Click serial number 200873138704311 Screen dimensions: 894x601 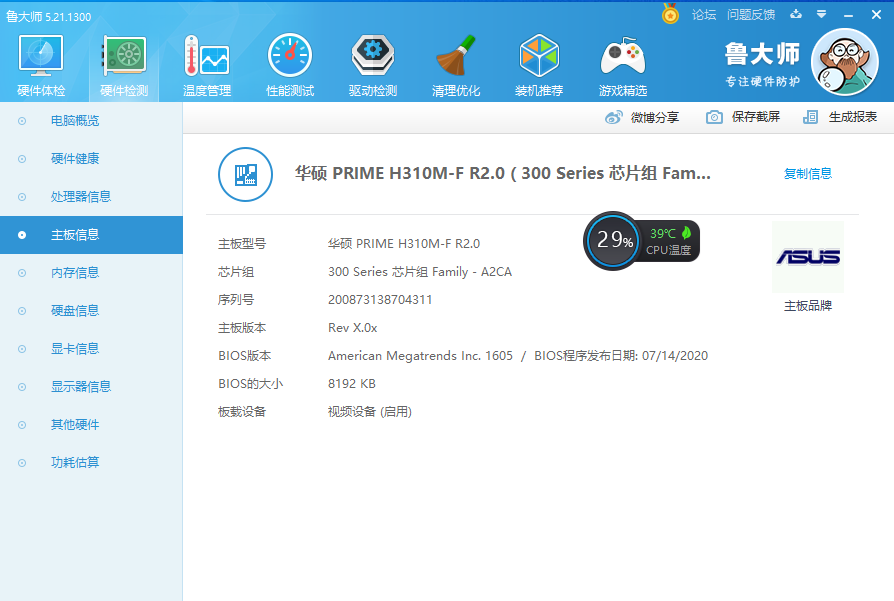pyautogui.click(x=380, y=300)
